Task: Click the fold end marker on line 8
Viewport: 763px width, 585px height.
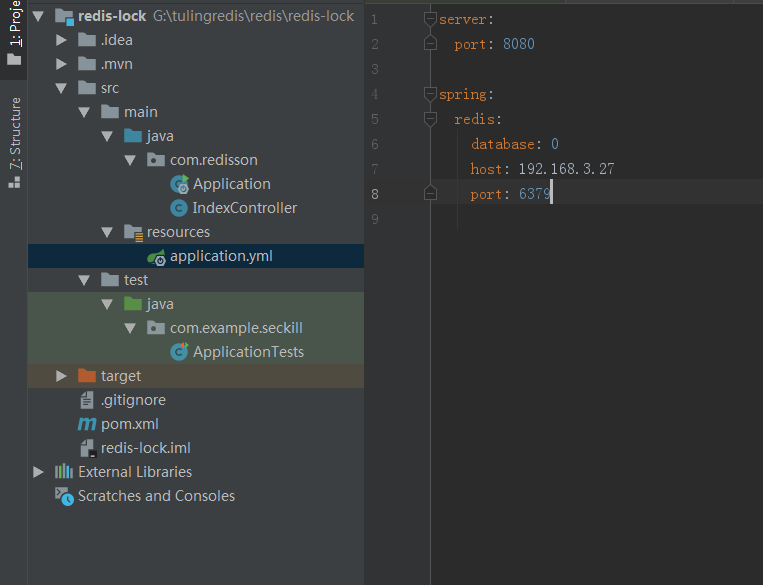Action: 430,194
